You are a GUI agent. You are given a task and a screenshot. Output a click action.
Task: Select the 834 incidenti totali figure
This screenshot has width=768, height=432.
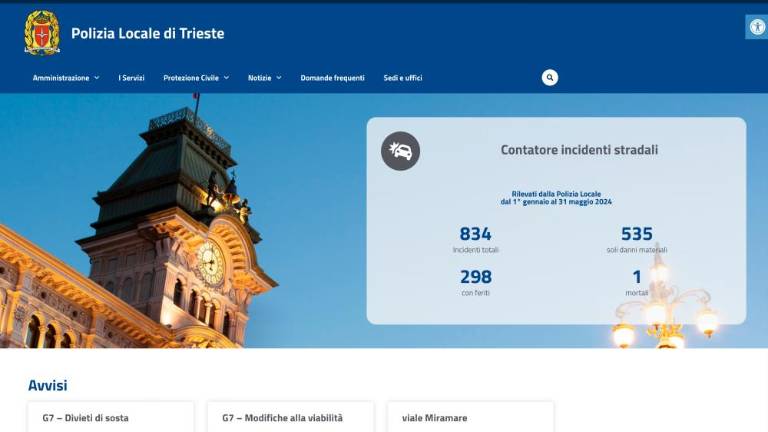[475, 234]
